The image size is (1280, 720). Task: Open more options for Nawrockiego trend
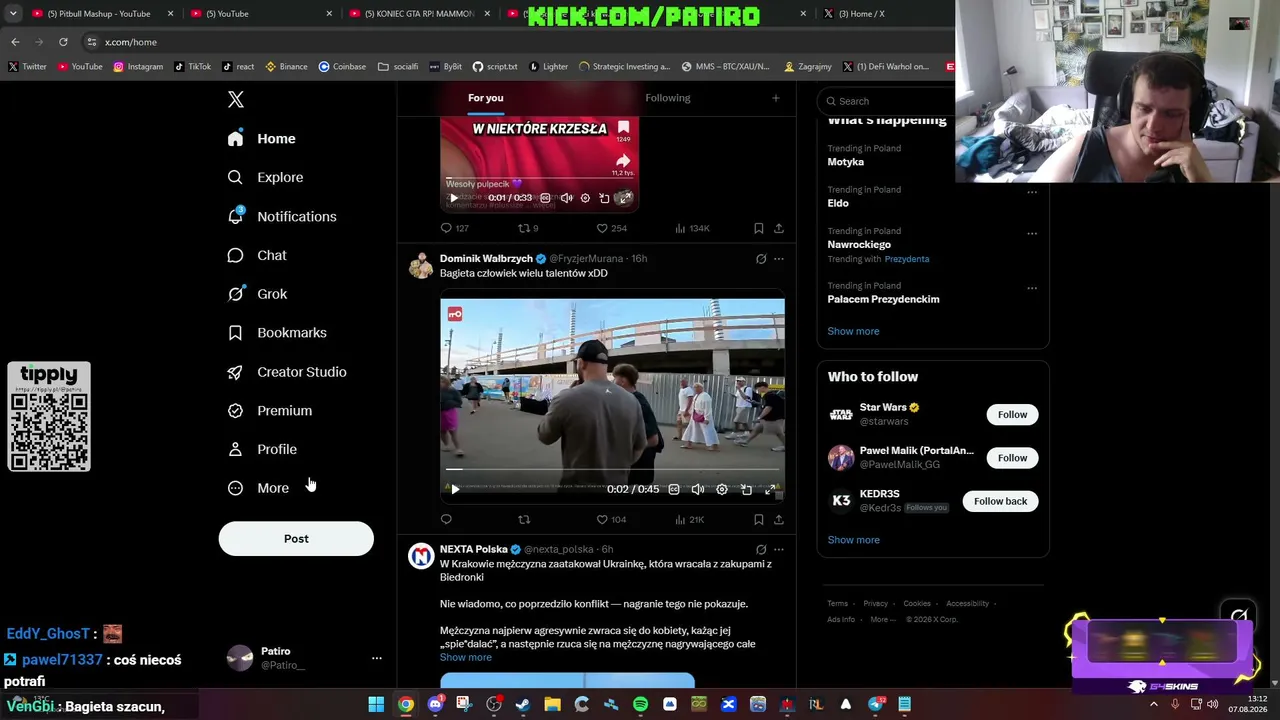coord(1032,234)
